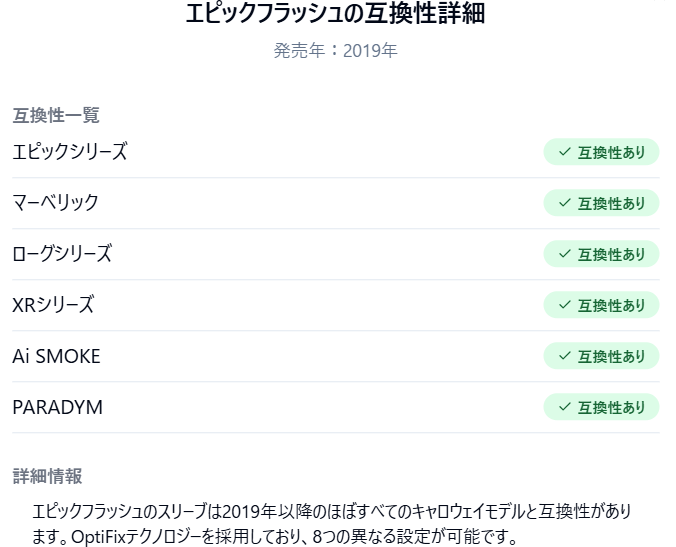Select the 互換性あり badge beside ローグシリーズ

[601, 253]
